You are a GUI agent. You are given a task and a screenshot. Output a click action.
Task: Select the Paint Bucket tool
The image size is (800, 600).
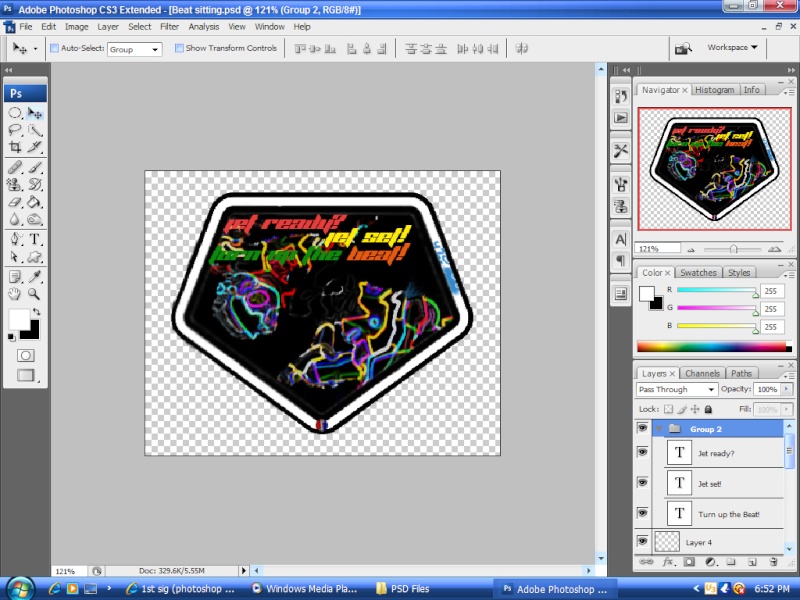pyautogui.click(x=35, y=202)
